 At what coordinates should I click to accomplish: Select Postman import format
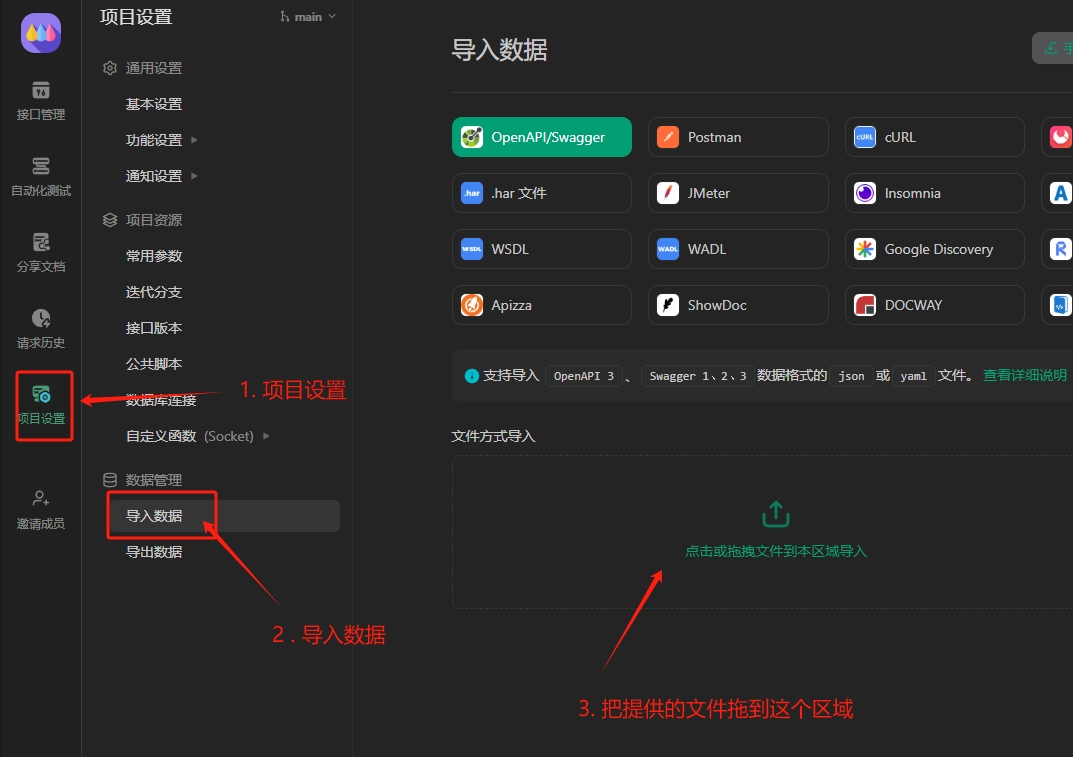738,136
